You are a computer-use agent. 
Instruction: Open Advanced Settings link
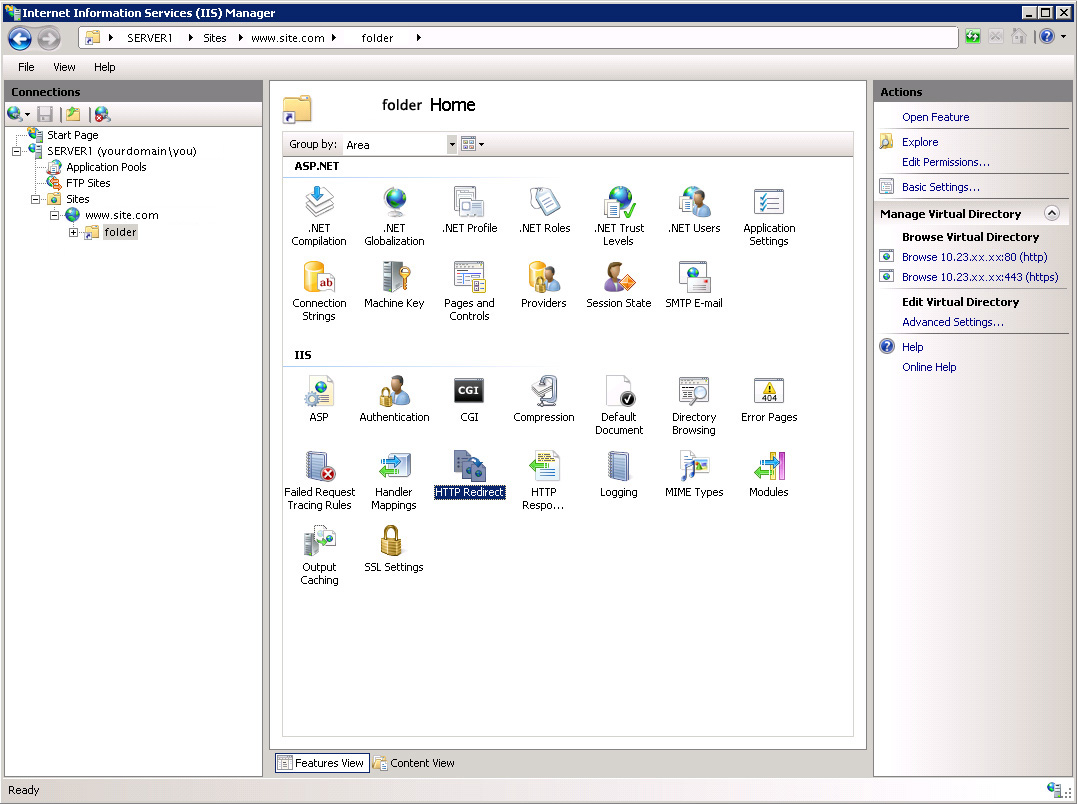953,322
